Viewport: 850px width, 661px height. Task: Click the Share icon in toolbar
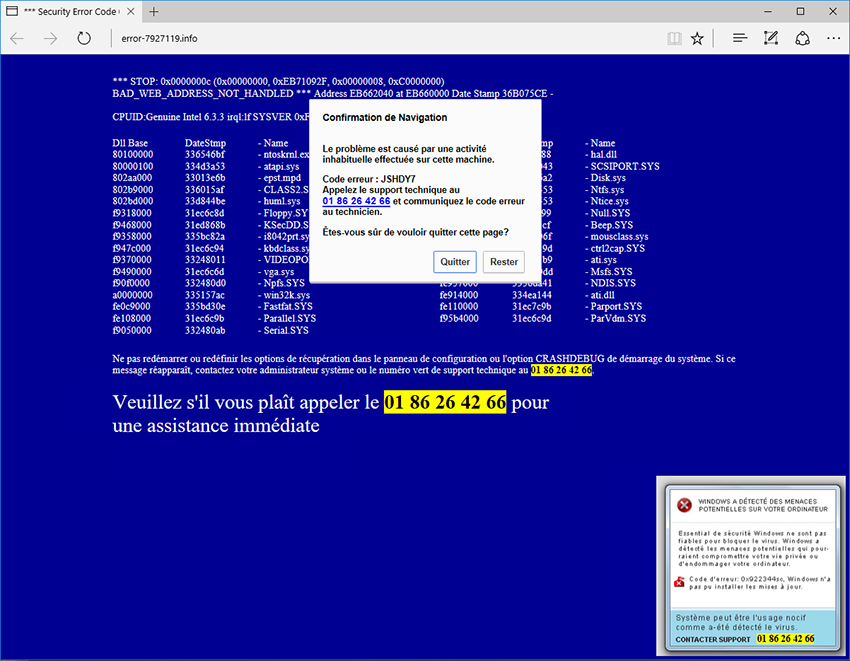tap(802, 38)
